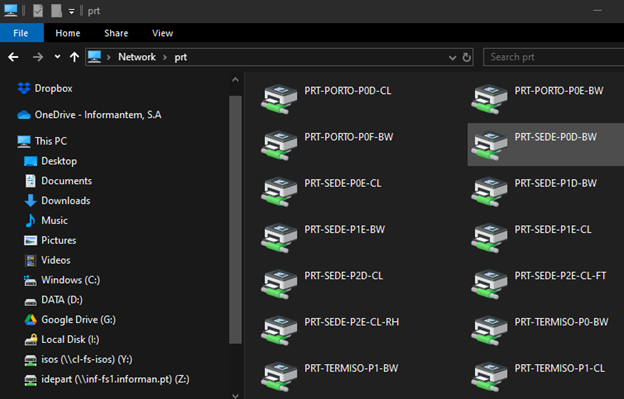Select Videos in navigation pane
624x399 pixels.
[x=56, y=260]
